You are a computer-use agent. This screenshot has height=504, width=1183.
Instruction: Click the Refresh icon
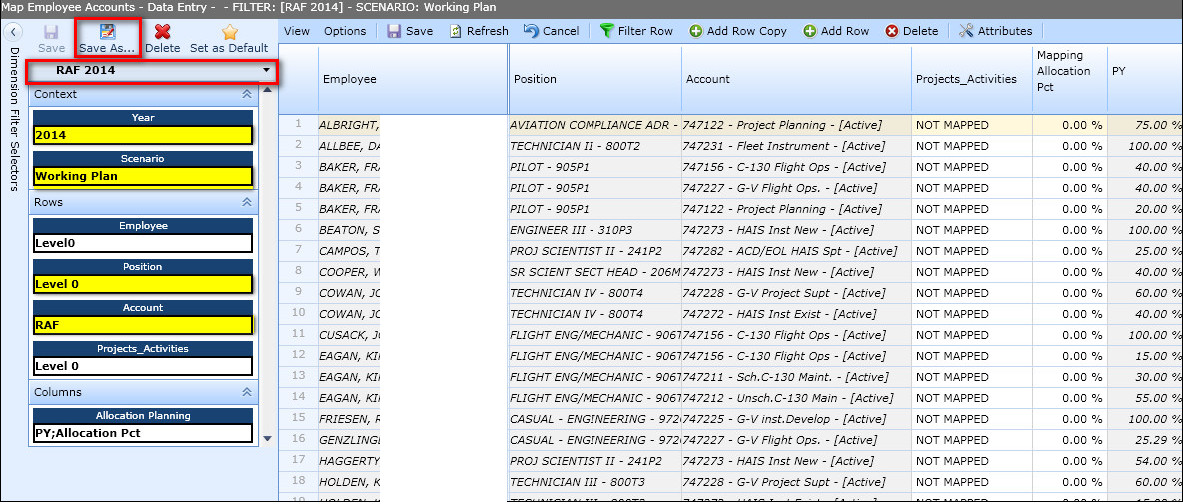click(x=456, y=31)
